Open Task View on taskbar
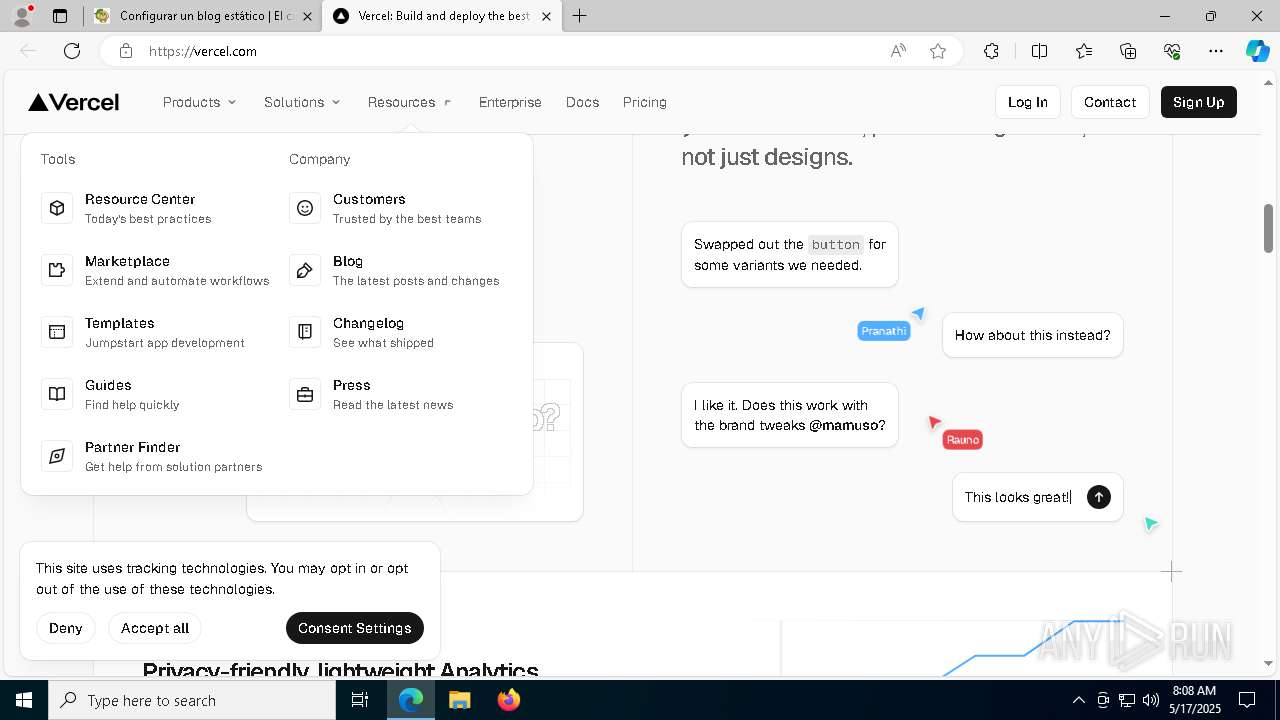 pos(360,700)
